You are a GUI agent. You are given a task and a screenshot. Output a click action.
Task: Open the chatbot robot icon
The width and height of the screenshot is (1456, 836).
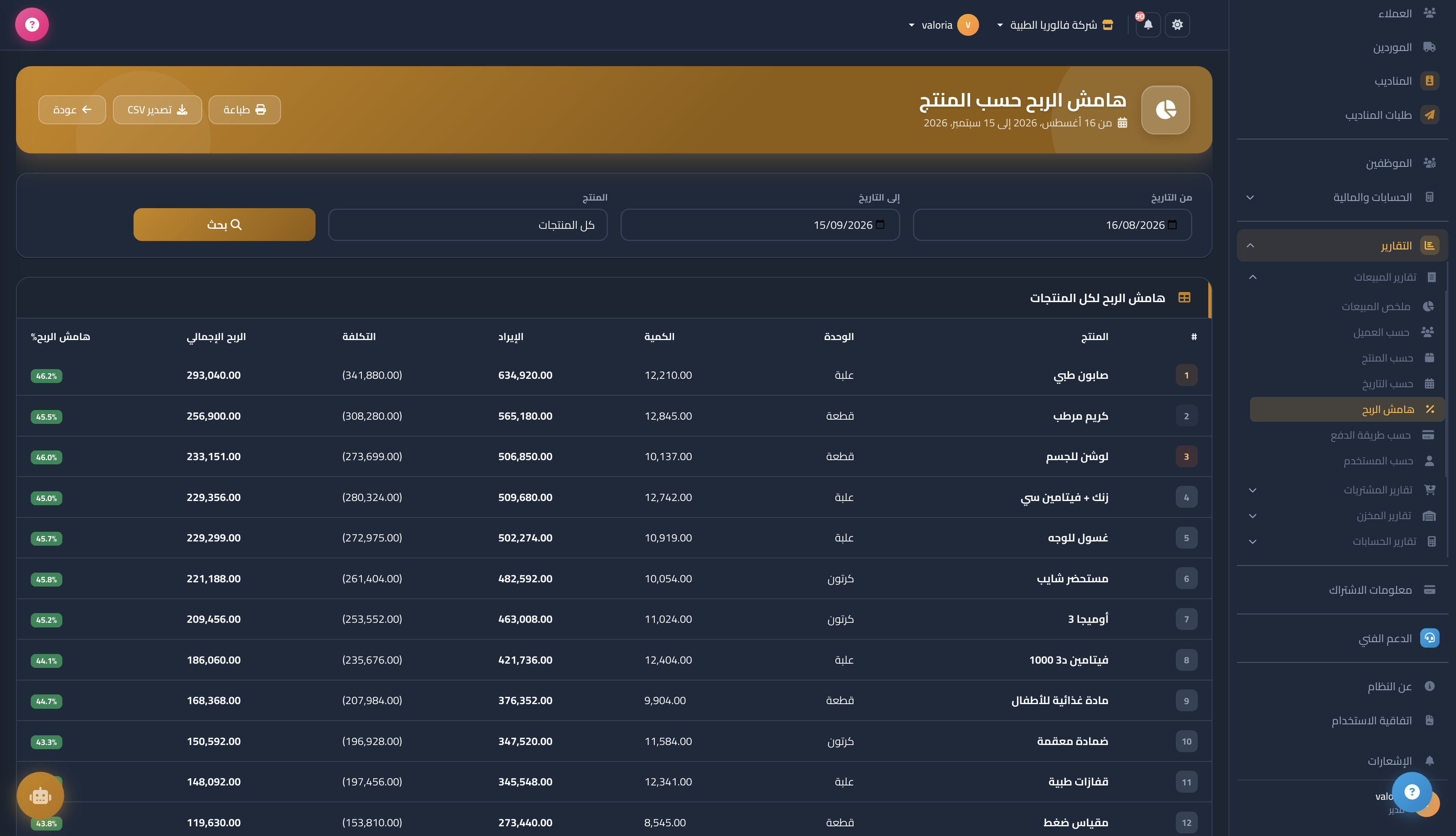(x=40, y=796)
